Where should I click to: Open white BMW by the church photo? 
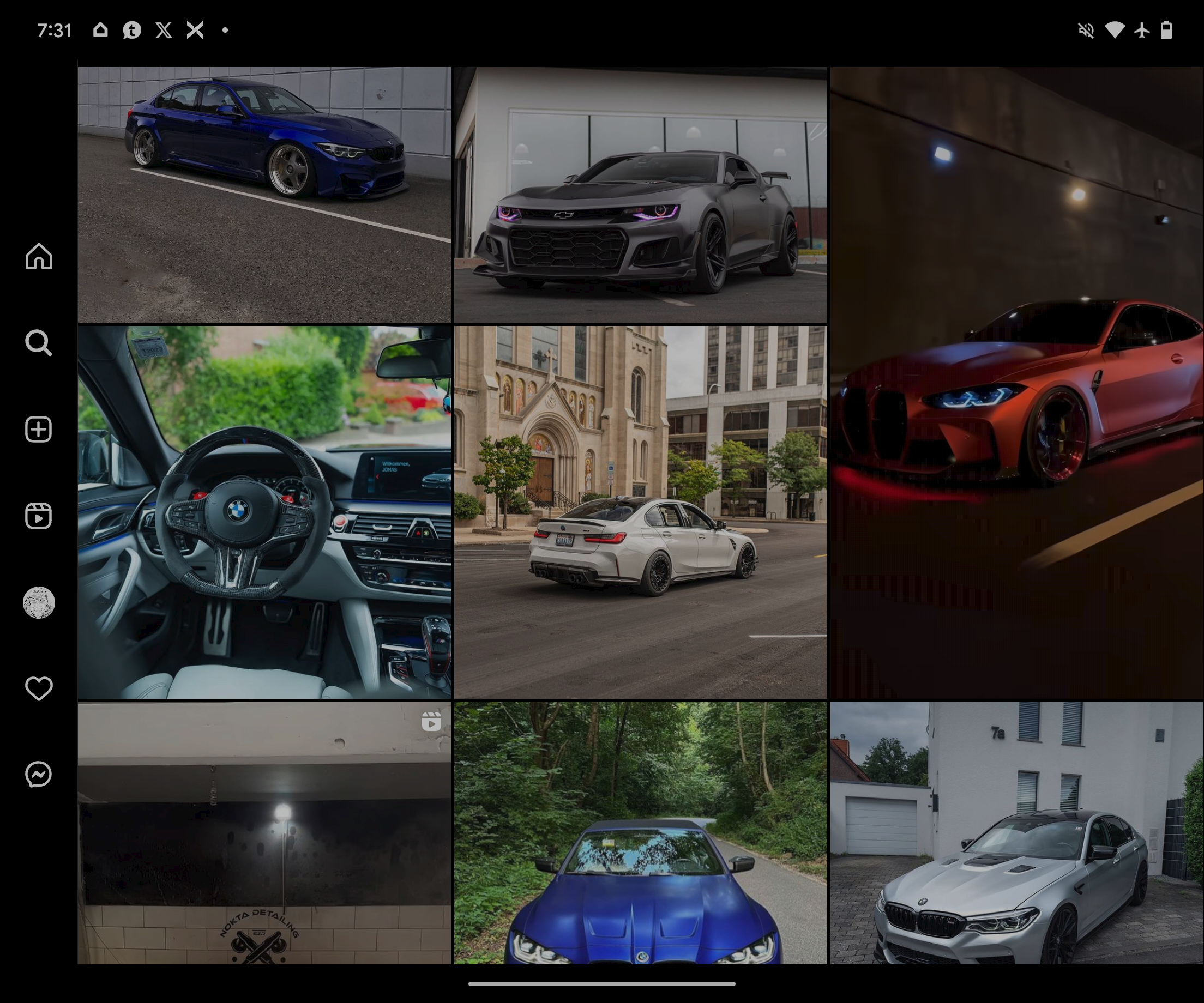click(x=640, y=512)
